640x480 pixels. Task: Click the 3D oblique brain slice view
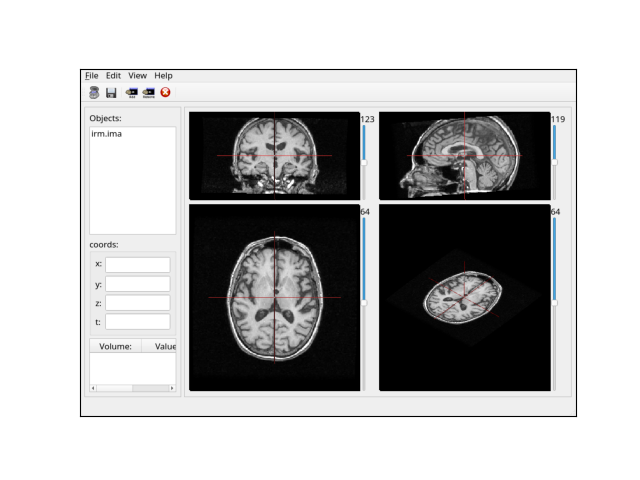pyautogui.click(x=464, y=298)
